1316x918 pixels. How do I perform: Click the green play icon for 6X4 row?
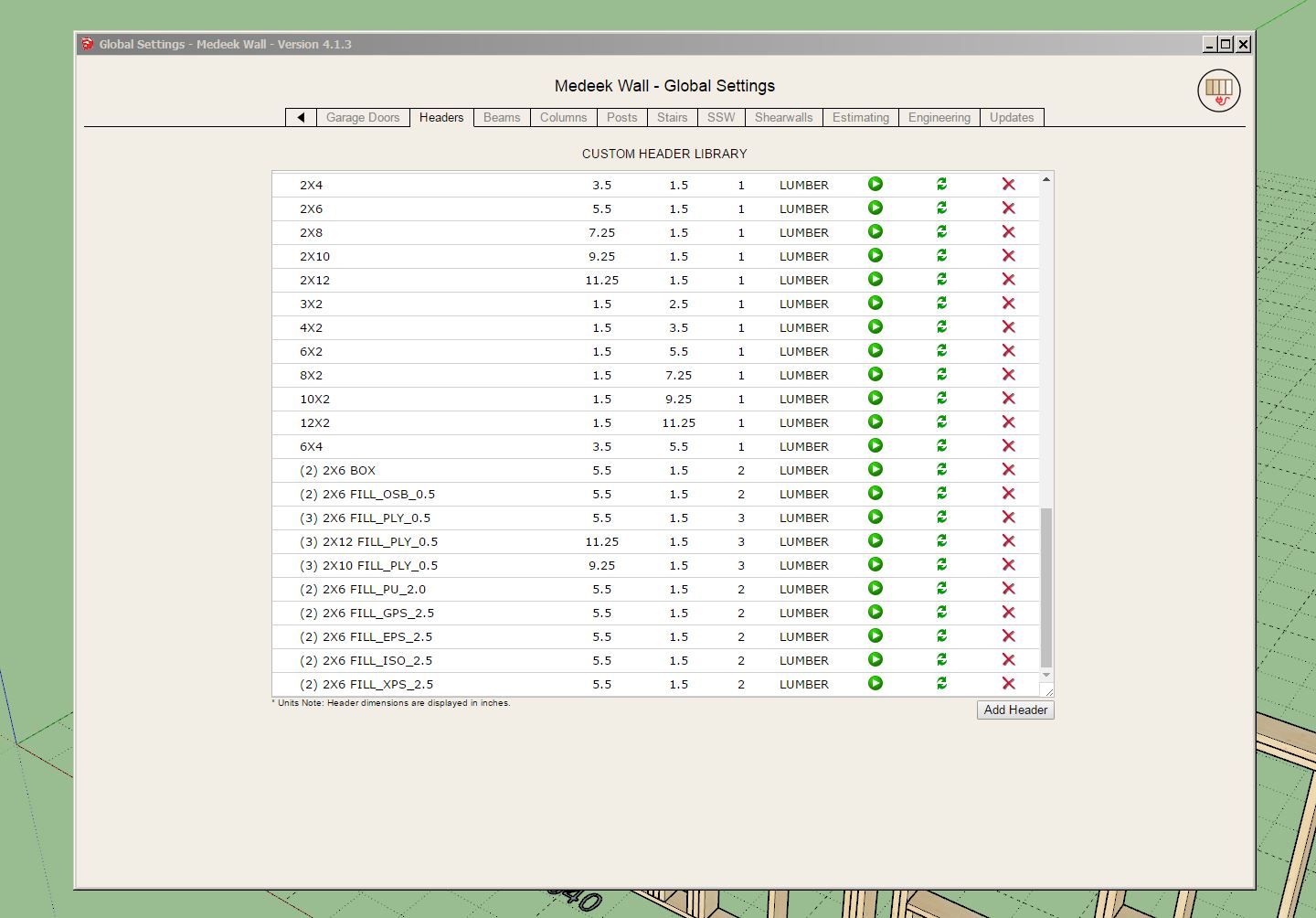(875, 446)
